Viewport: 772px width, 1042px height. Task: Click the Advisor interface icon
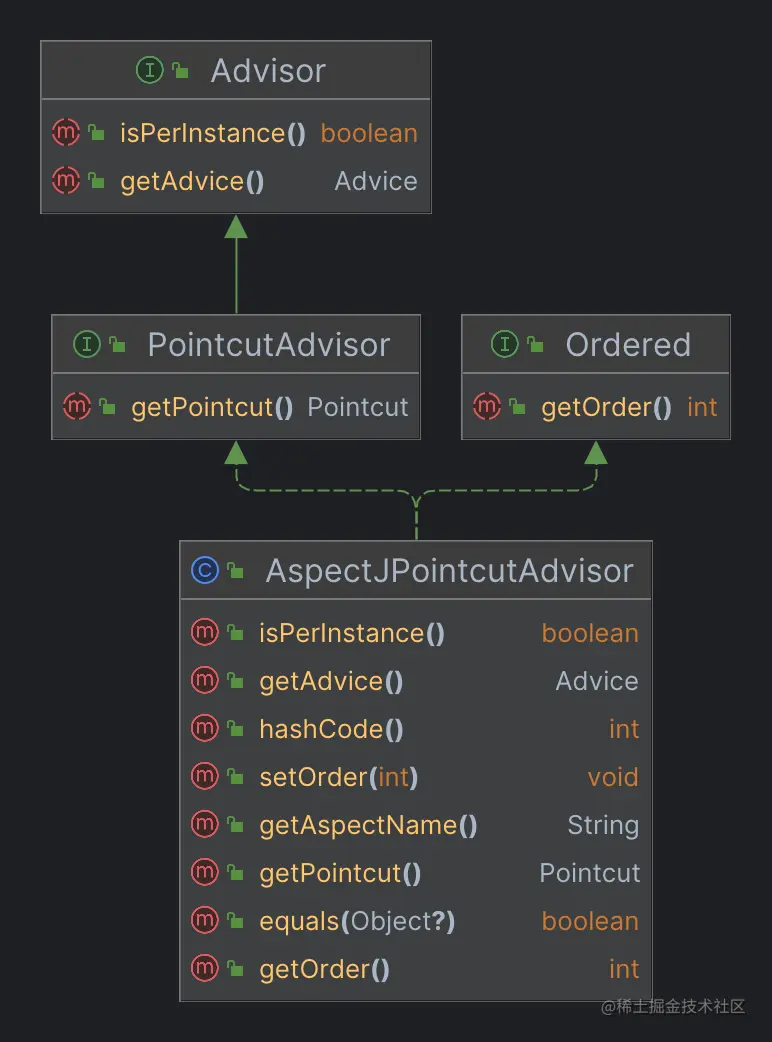coord(149,71)
